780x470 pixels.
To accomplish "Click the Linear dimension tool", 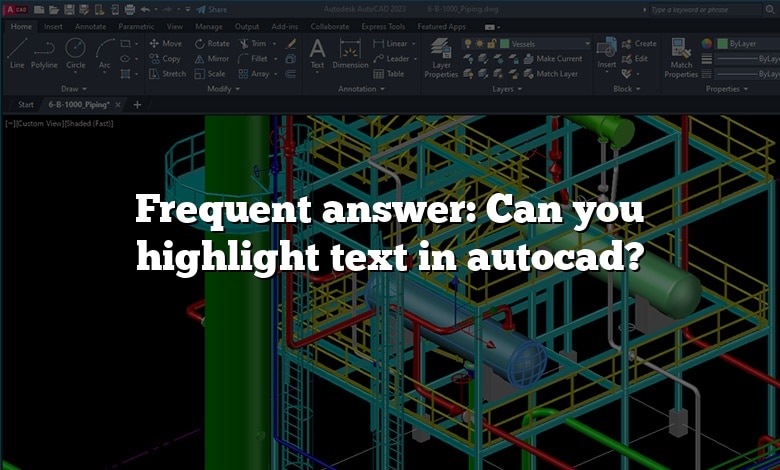I will 390,44.
